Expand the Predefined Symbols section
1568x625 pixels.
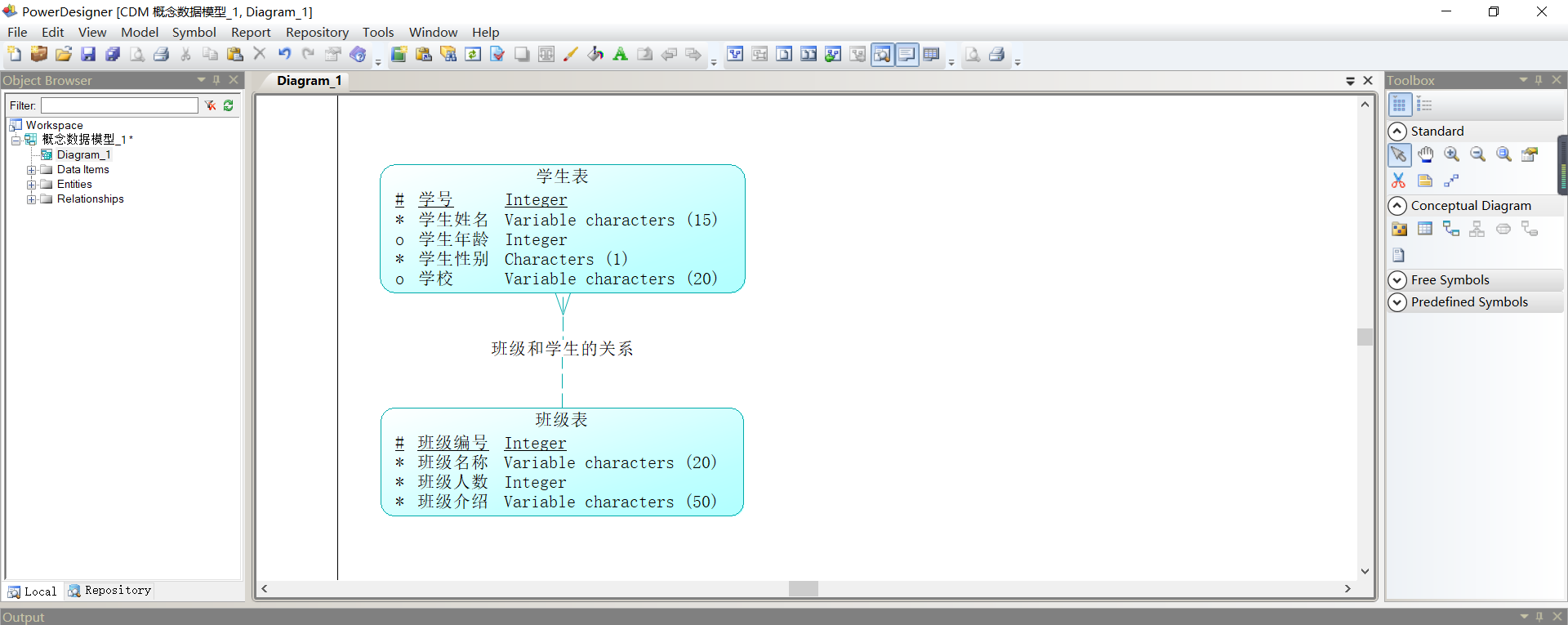pos(1397,302)
